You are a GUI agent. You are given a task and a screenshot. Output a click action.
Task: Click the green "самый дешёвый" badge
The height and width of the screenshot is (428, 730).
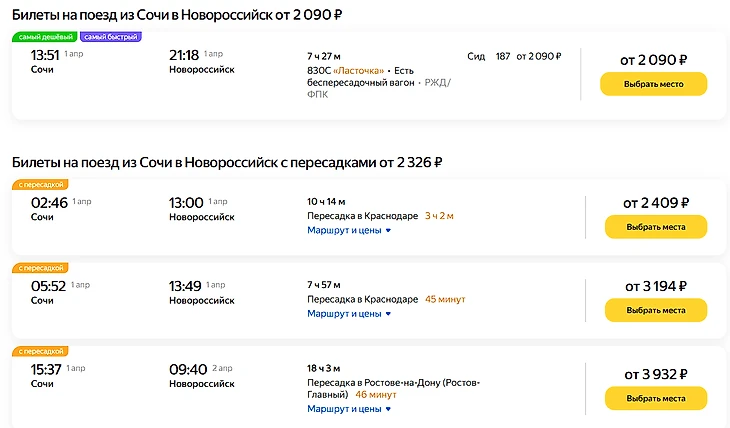(44, 37)
